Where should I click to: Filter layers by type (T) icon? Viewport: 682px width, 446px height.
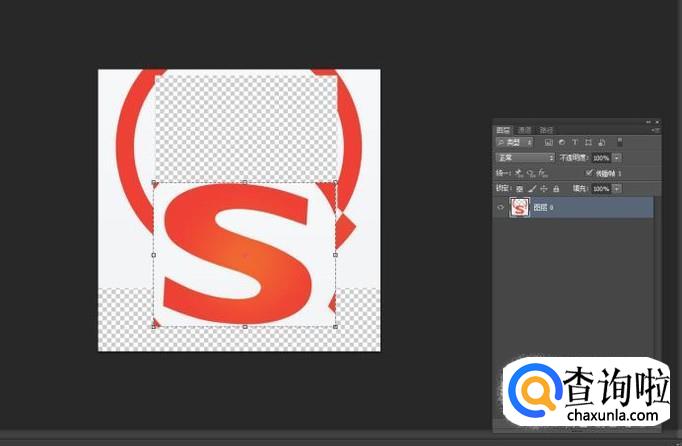pyautogui.click(x=575, y=142)
